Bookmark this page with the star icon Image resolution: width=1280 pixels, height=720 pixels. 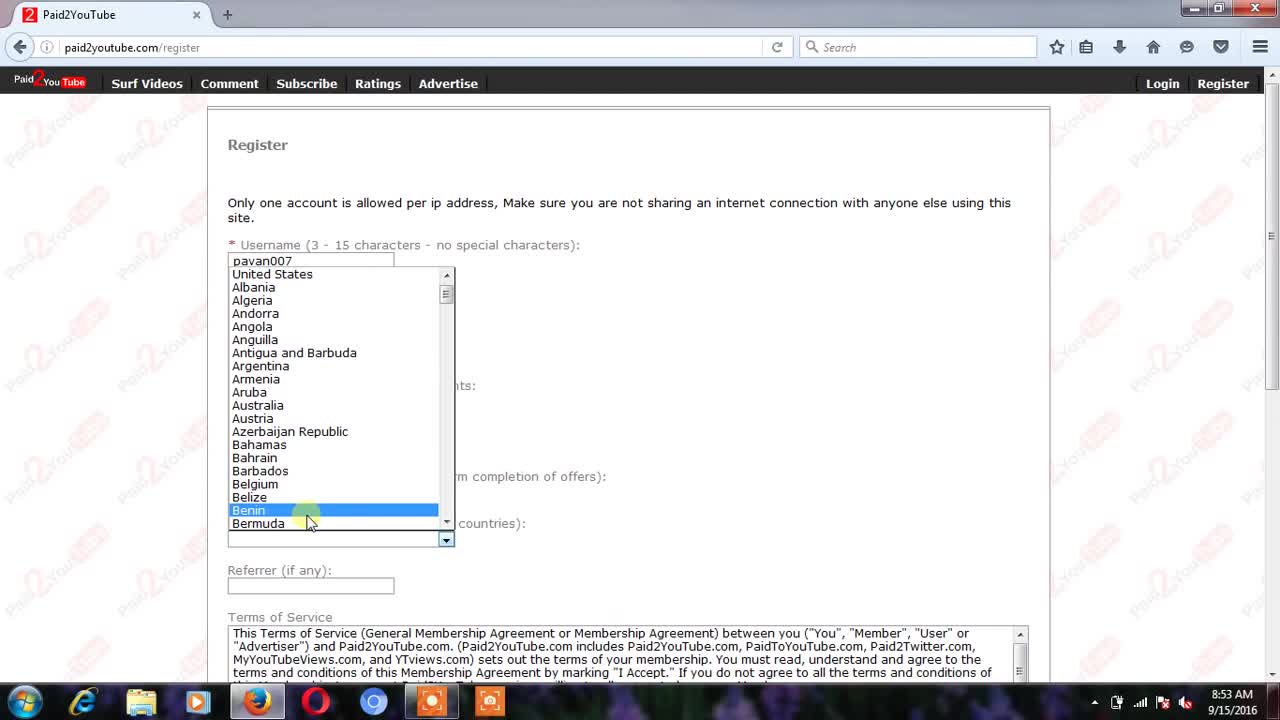pos(1057,47)
